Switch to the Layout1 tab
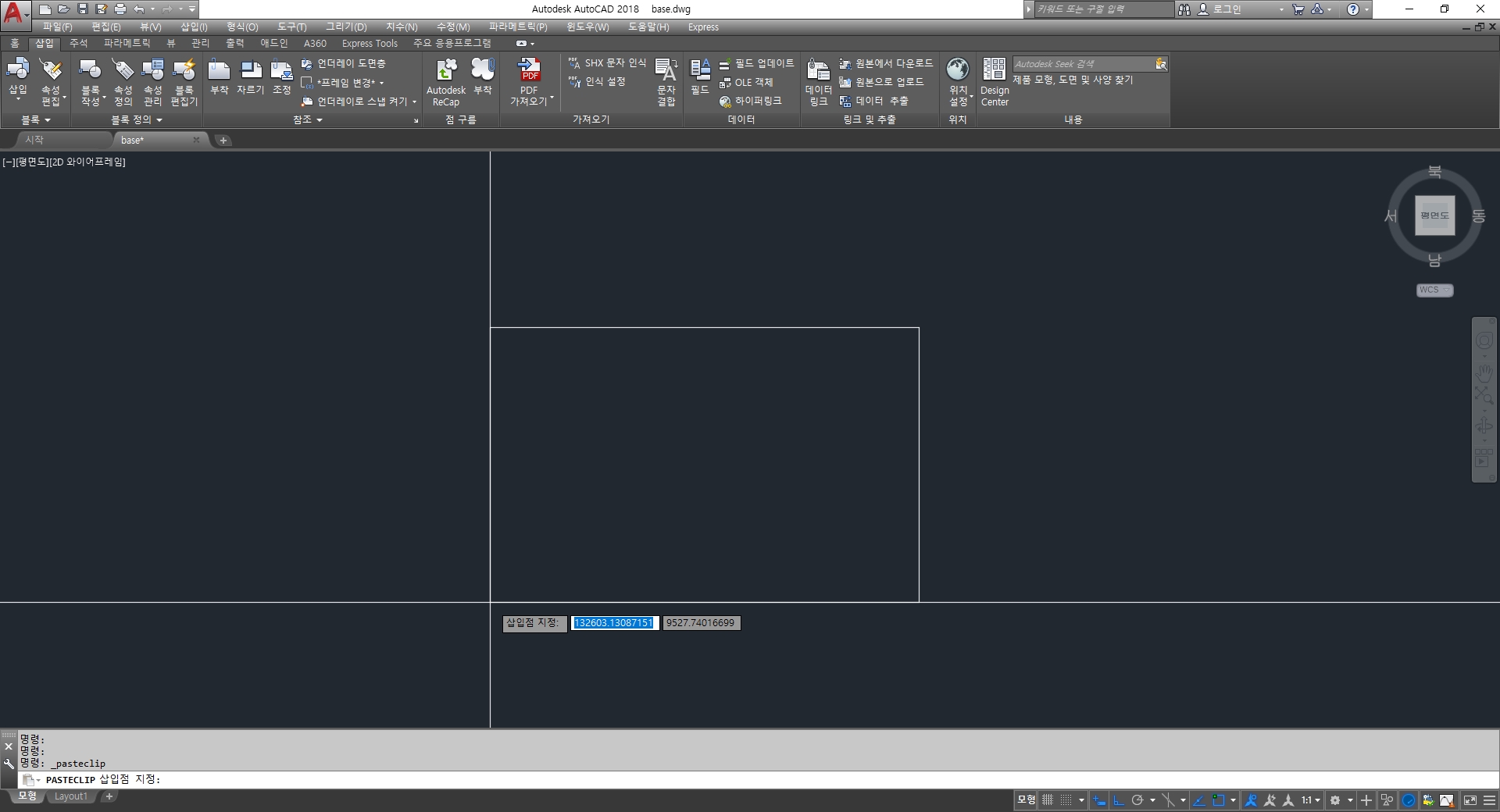The height and width of the screenshot is (812, 1500). (x=70, y=796)
